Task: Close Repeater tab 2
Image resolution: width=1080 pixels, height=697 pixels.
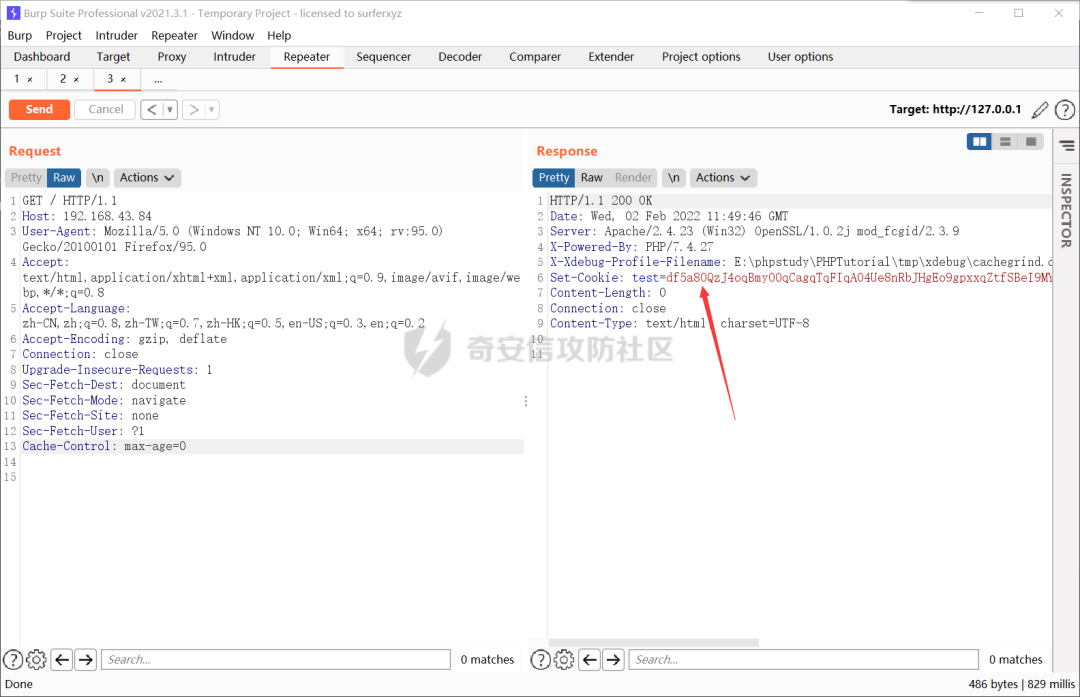Action: click(x=76, y=80)
